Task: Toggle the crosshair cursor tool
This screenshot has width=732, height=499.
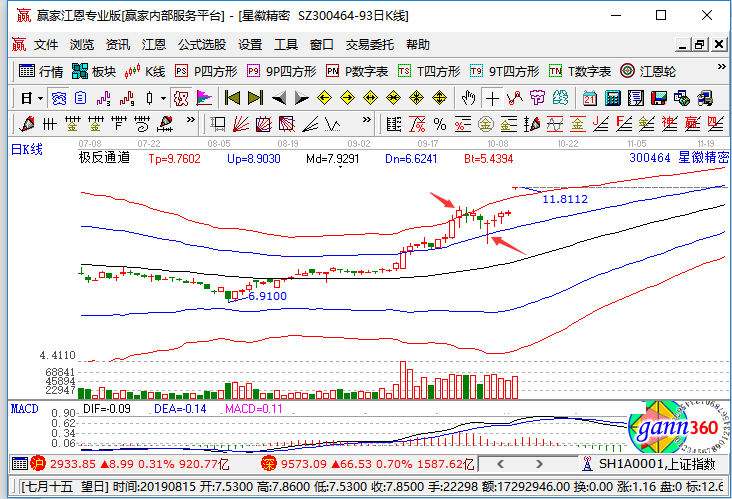Action: [x=492, y=98]
